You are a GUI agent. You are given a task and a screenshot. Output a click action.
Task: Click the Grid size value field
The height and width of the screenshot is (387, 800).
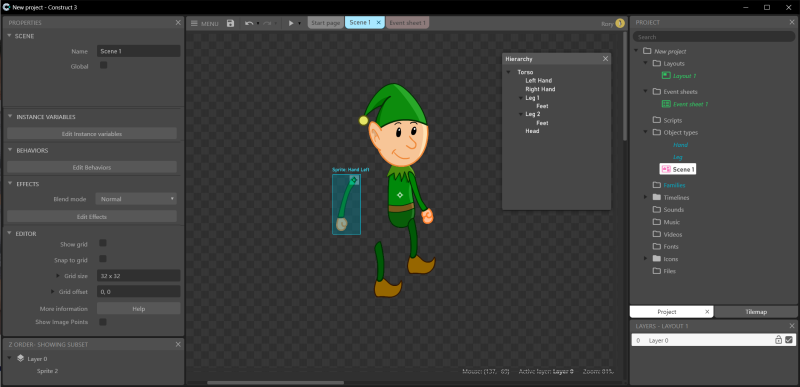[139, 276]
